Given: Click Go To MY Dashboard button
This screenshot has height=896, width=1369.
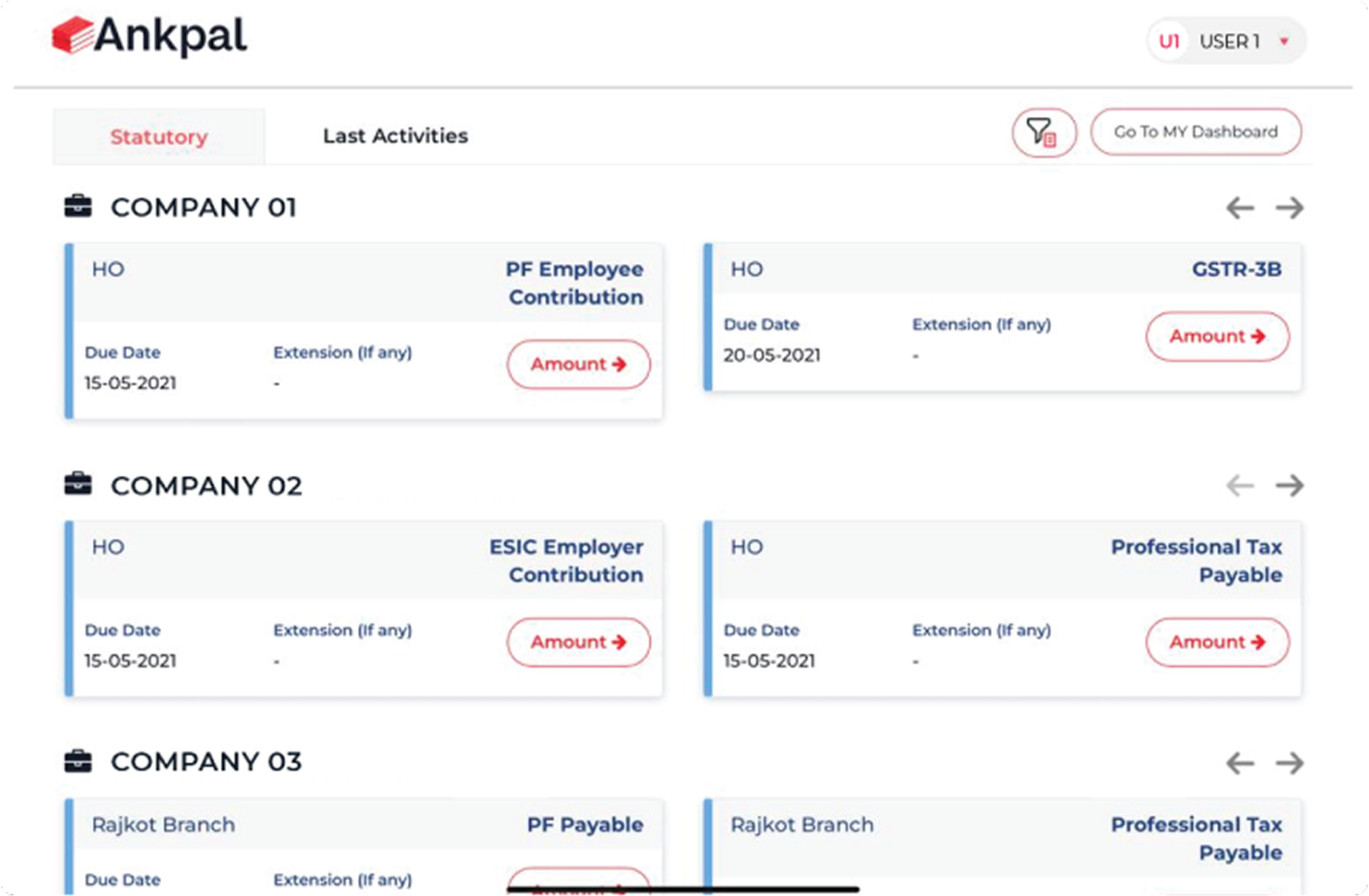Looking at the screenshot, I should pos(1195,132).
